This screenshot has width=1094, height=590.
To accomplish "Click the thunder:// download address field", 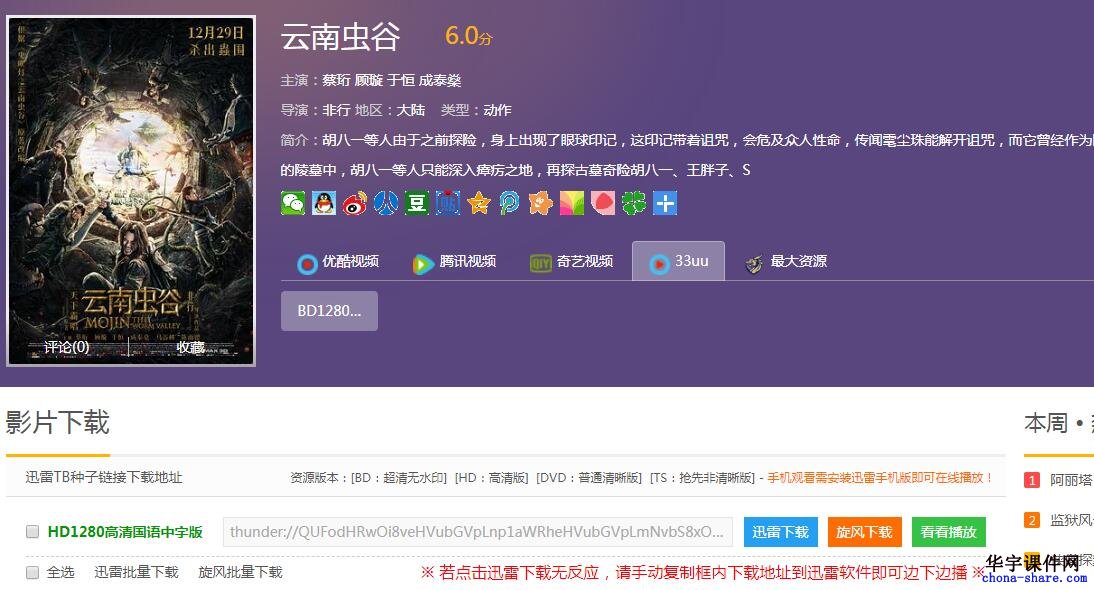I will pos(478,531).
